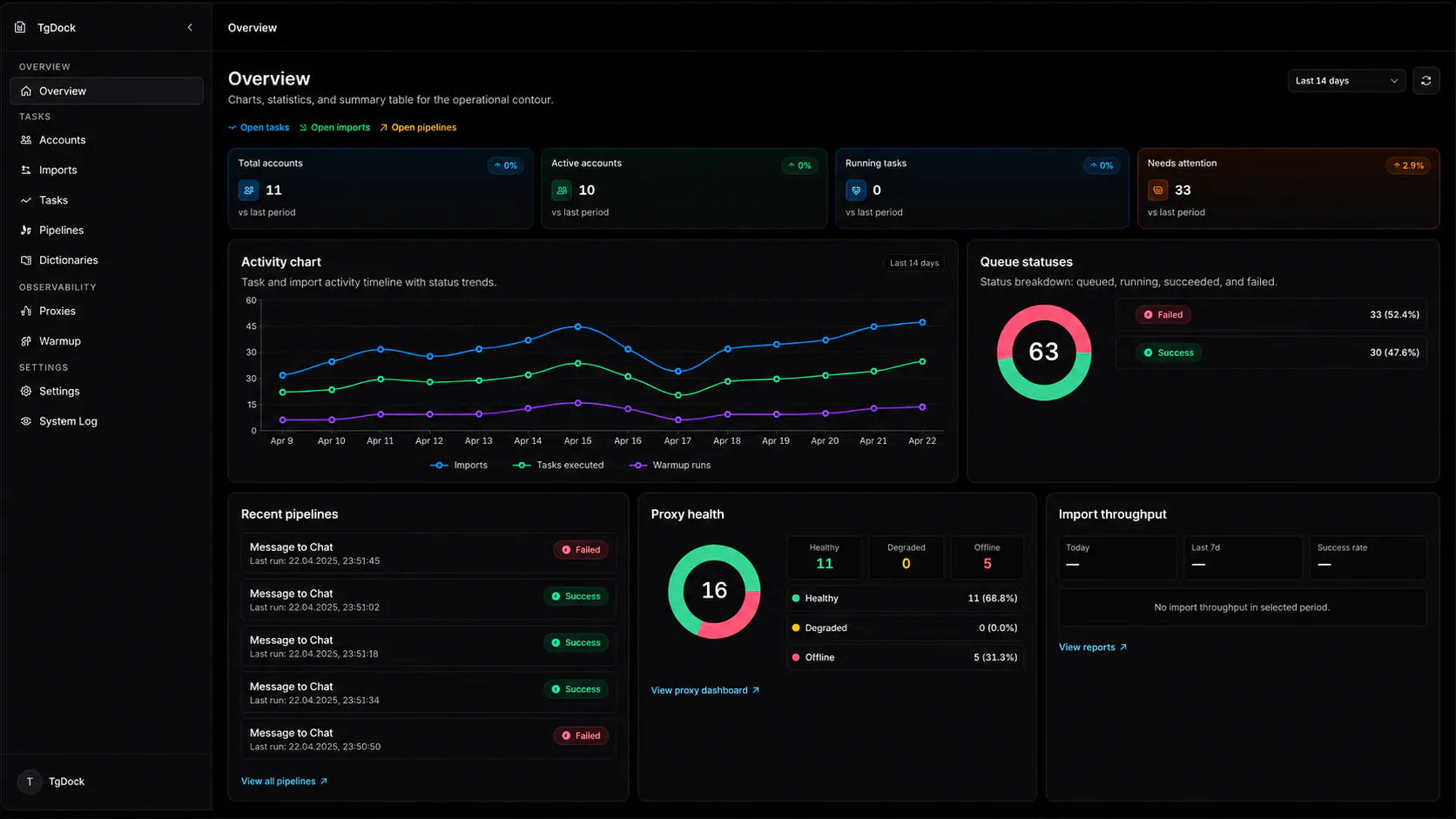
Task: Select the Overview item in the sidebar
Action: (106, 91)
